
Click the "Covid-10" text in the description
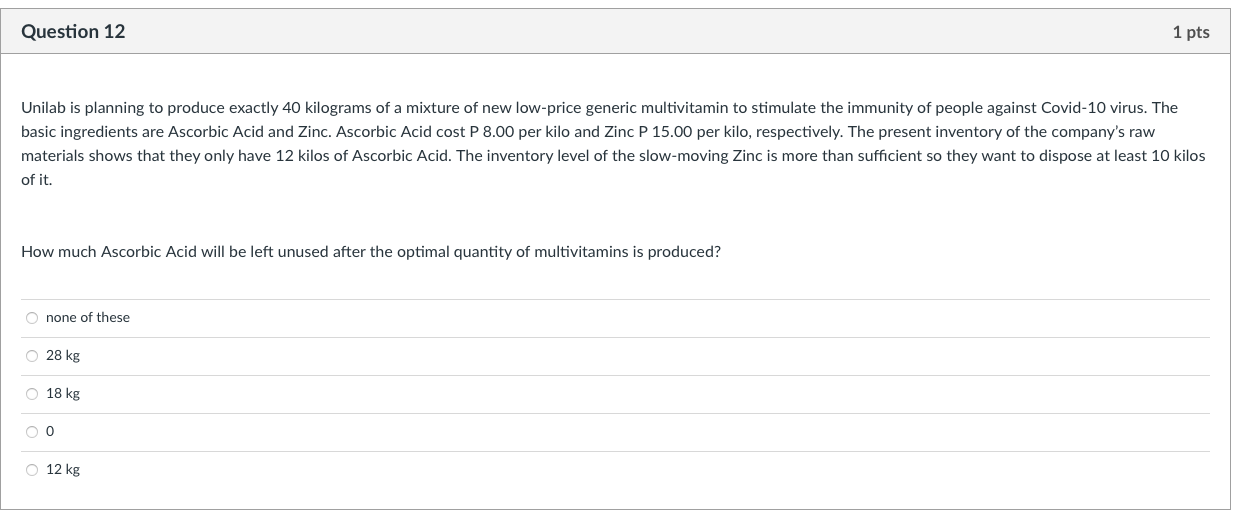1070,107
